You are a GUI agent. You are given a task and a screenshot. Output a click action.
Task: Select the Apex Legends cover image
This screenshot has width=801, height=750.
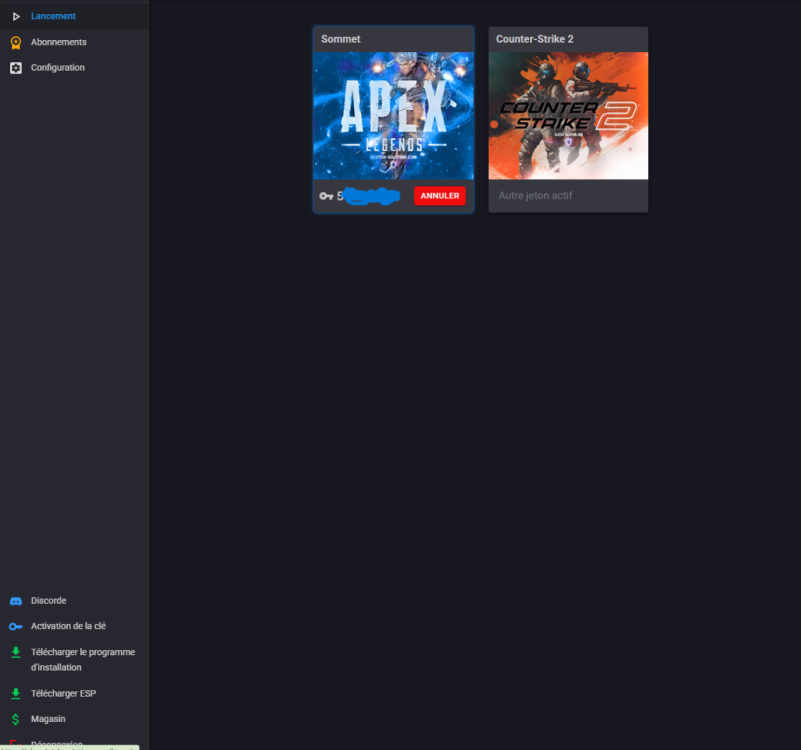pos(393,115)
